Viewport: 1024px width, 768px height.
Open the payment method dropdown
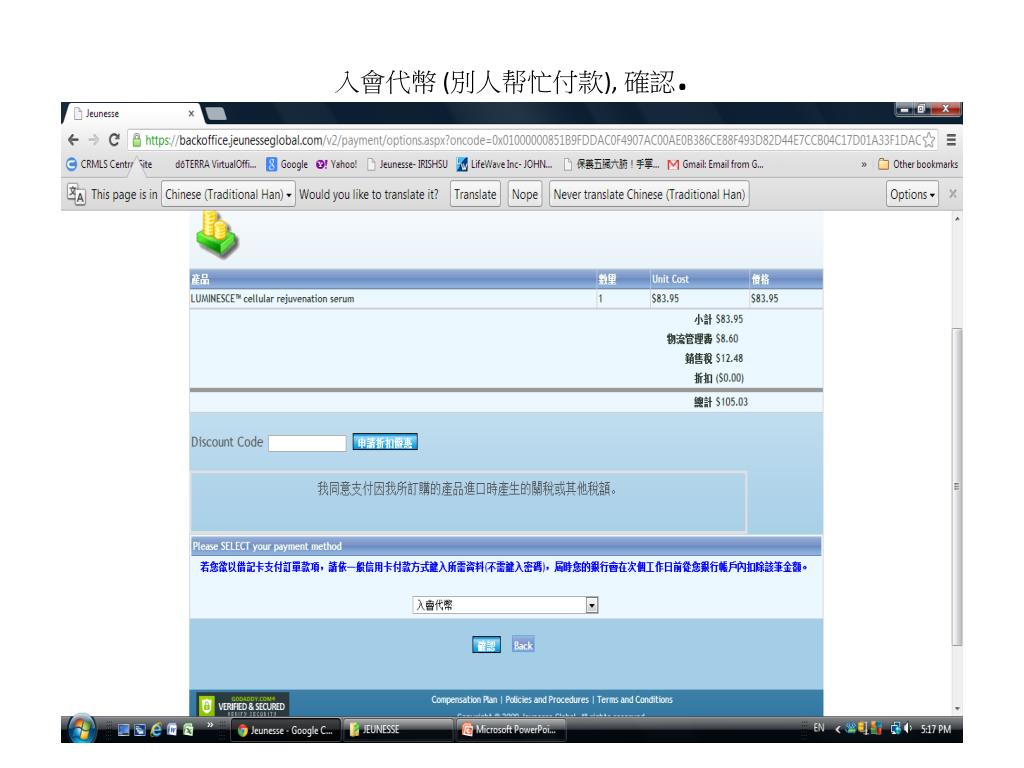click(505, 605)
